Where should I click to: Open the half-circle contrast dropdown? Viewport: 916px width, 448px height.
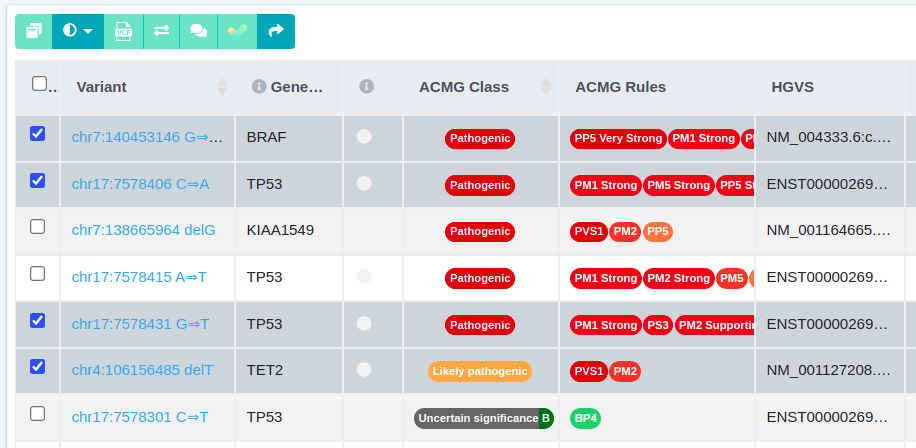click(x=78, y=31)
